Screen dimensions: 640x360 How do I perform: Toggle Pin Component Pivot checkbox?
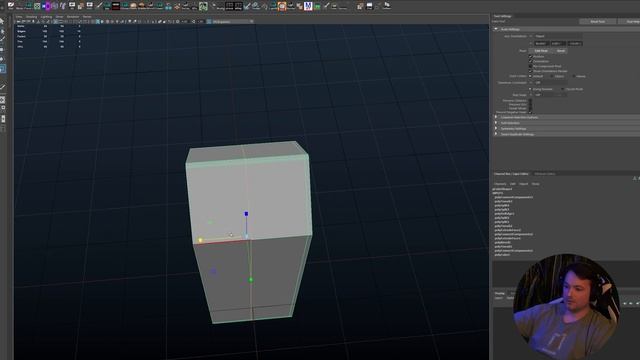[x=531, y=66]
